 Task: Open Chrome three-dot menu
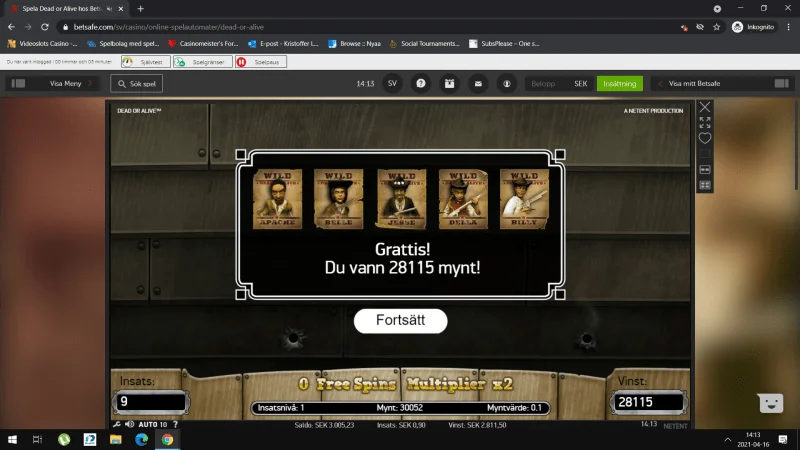pos(789,27)
